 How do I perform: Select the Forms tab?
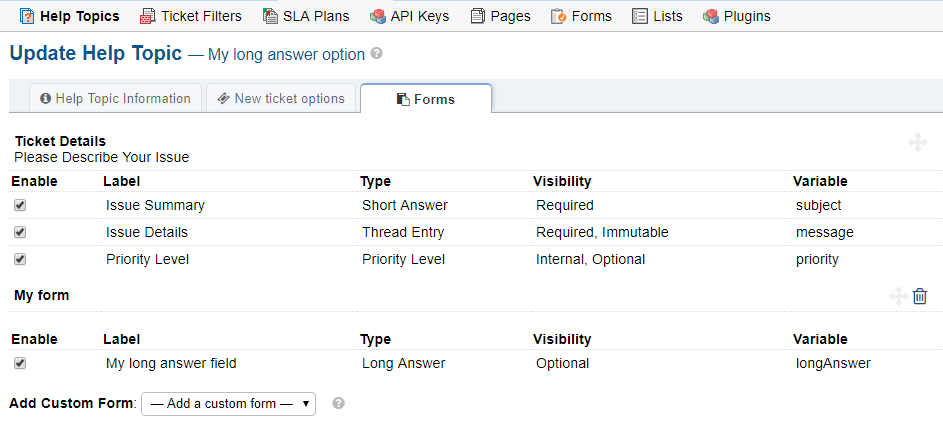(426, 99)
